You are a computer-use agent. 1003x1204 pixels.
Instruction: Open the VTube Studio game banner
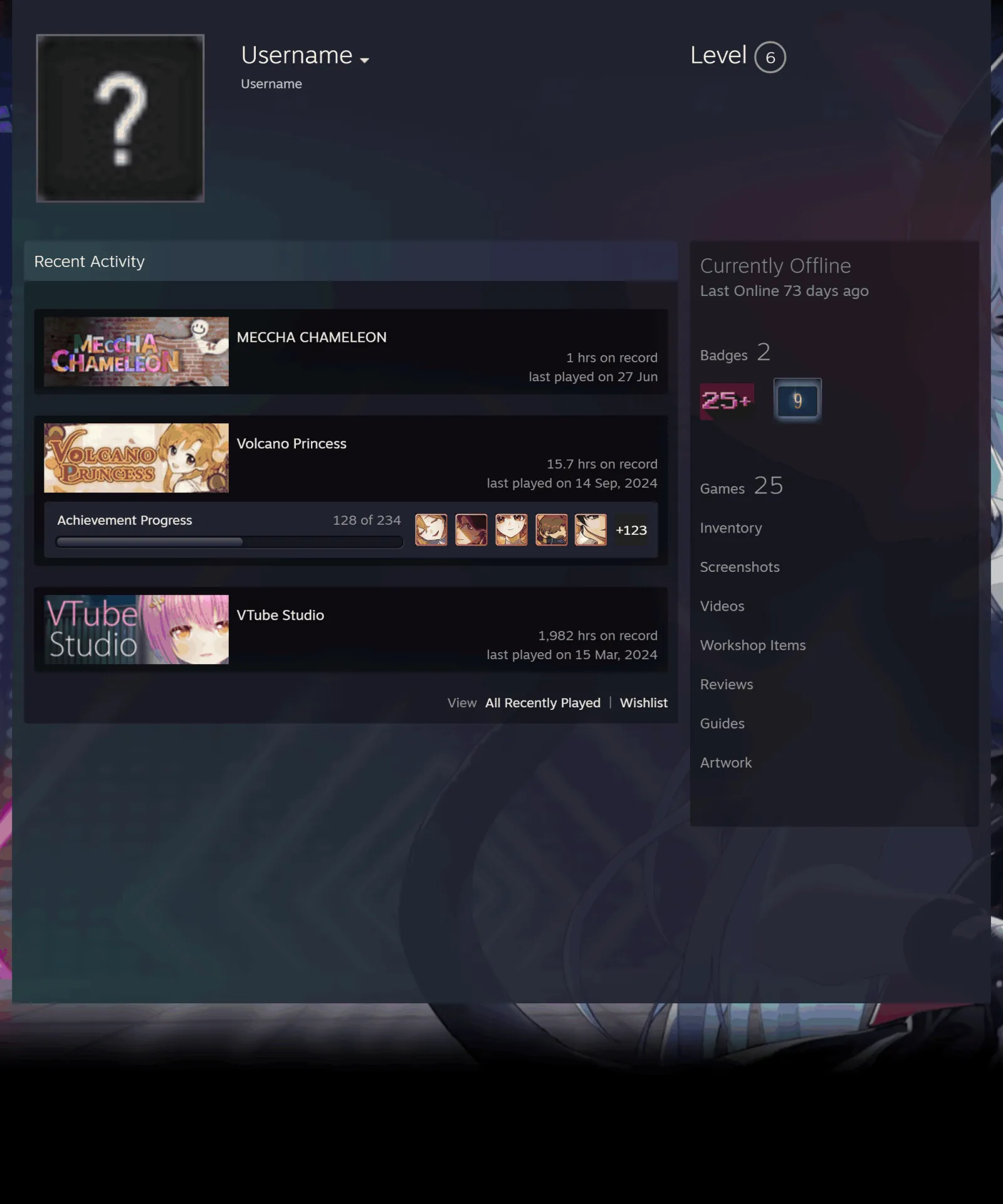click(136, 630)
